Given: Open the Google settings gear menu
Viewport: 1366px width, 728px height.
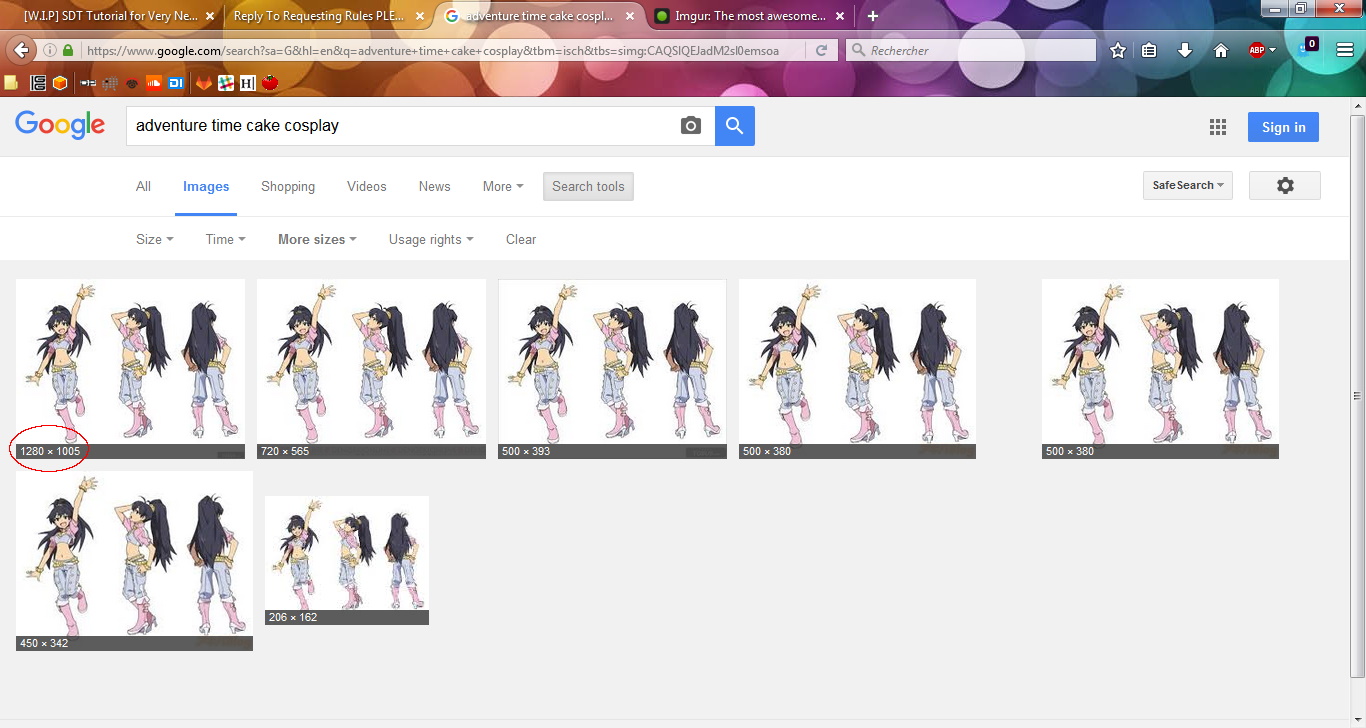Looking at the screenshot, I should (x=1284, y=185).
